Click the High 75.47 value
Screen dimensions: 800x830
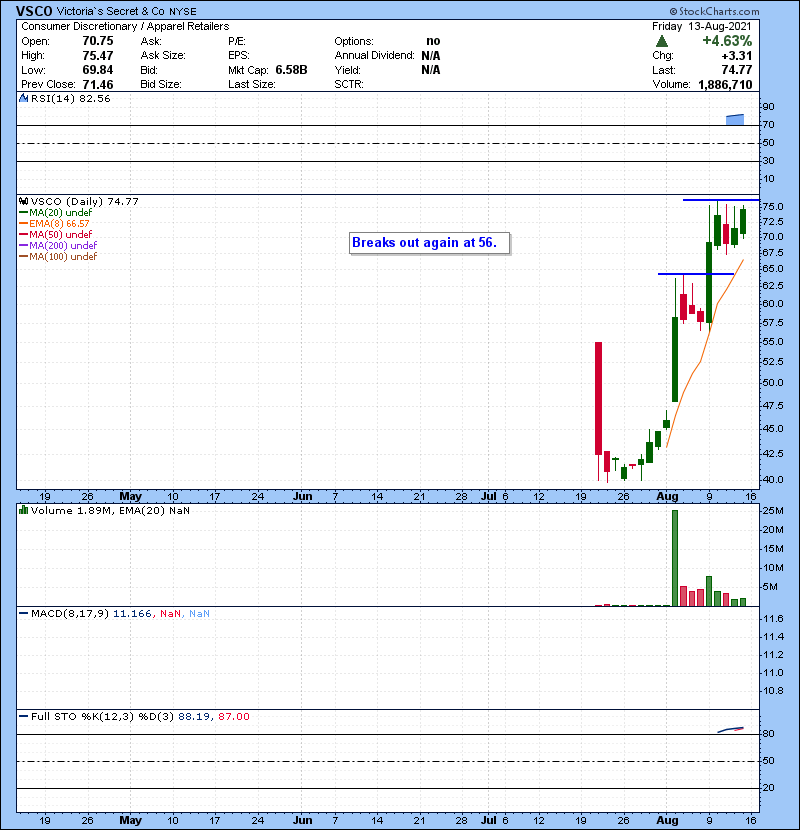[98, 55]
